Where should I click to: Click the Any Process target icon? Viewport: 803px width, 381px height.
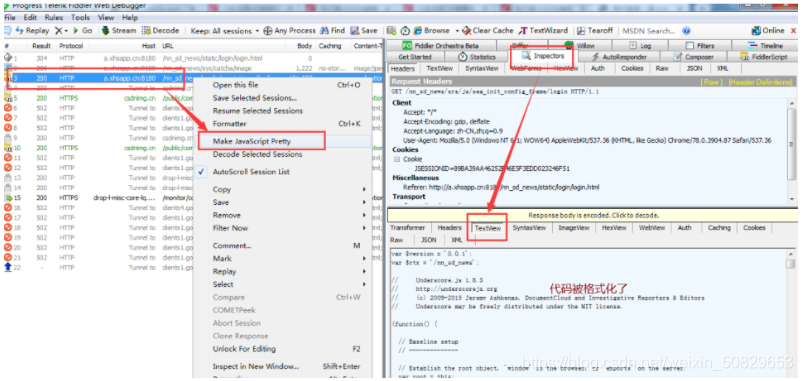tap(268, 31)
